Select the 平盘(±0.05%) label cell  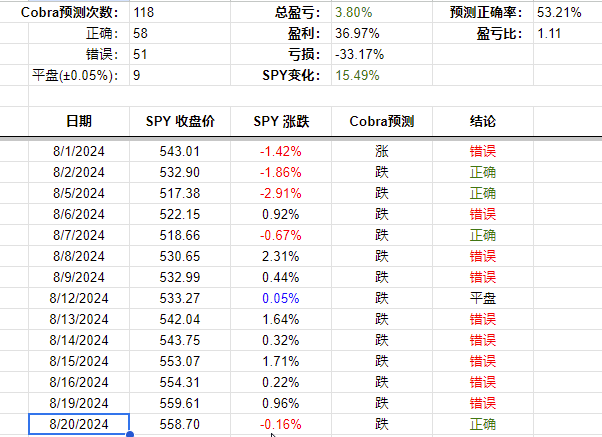point(79,75)
